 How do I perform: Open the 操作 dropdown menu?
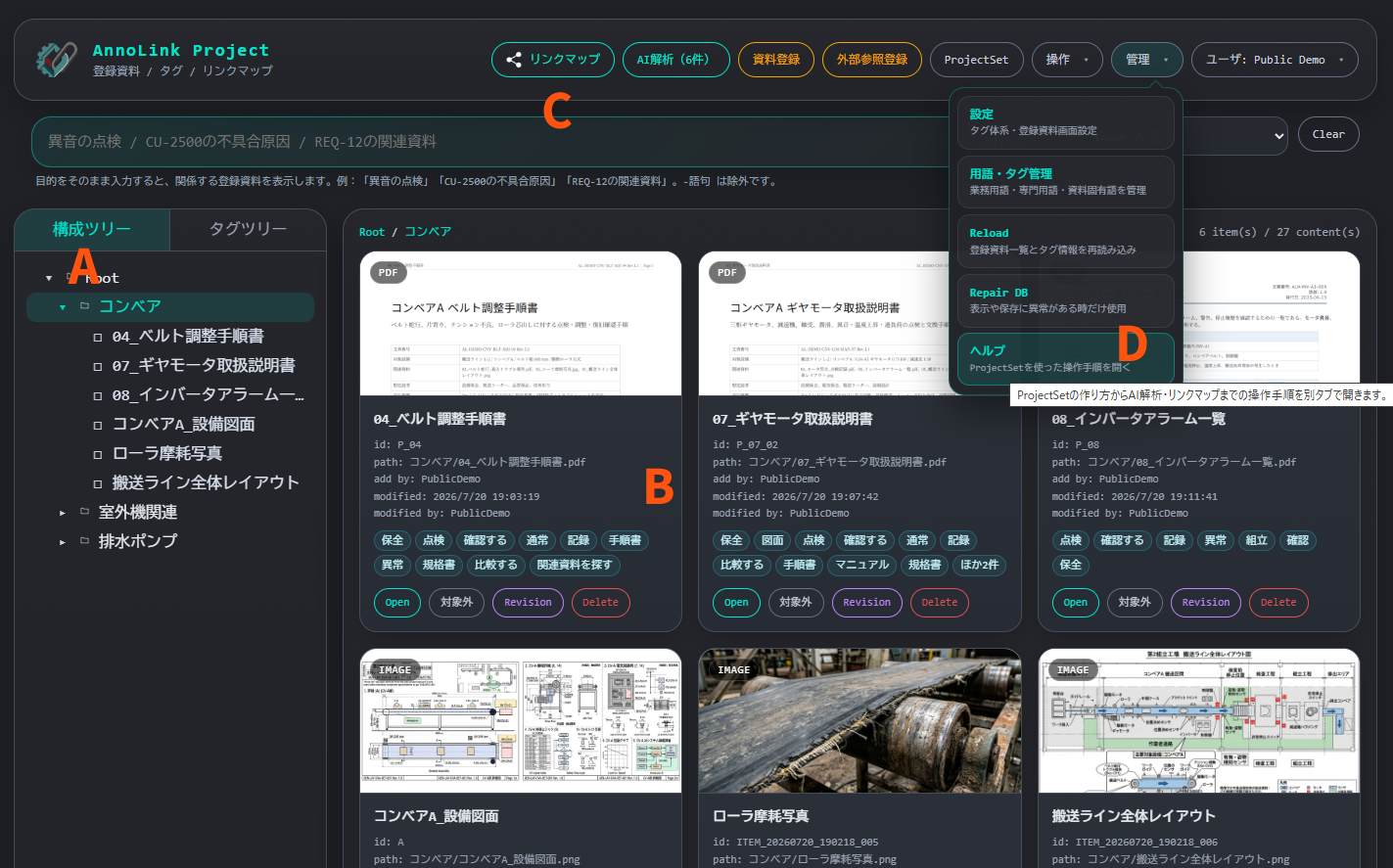(1068, 60)
